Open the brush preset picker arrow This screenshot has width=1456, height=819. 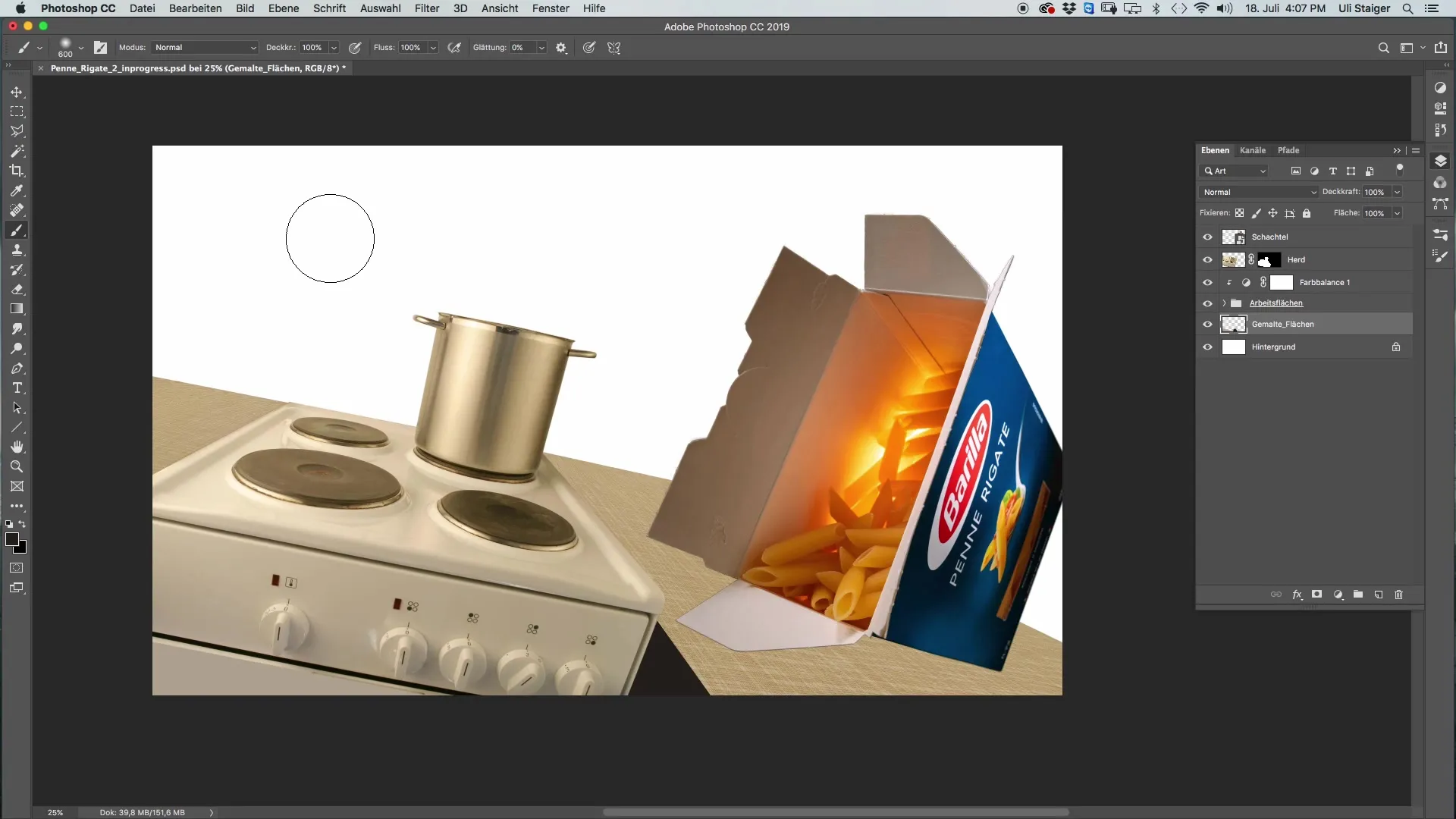[81, 47]
